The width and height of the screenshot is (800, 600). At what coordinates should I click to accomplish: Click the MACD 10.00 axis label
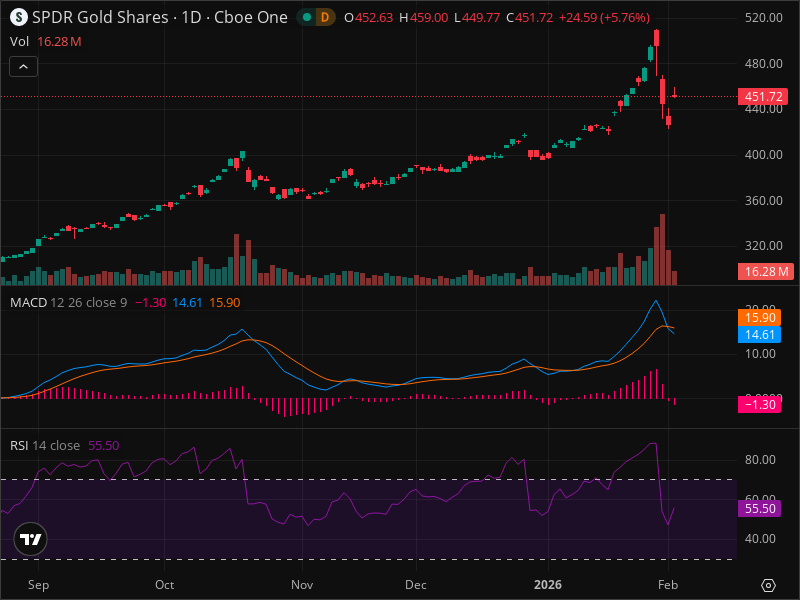760,354
